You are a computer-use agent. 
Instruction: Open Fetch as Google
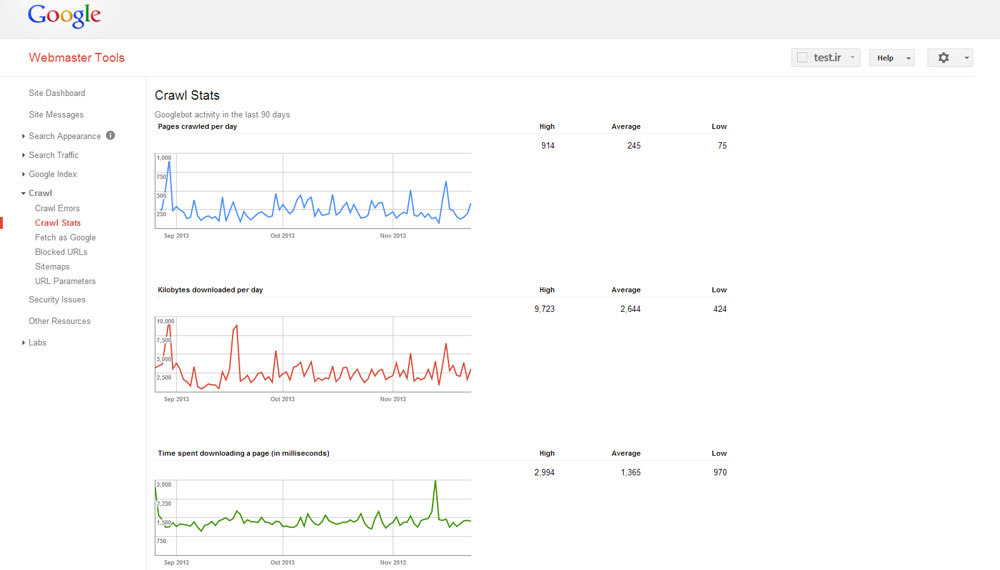point(65,237)
